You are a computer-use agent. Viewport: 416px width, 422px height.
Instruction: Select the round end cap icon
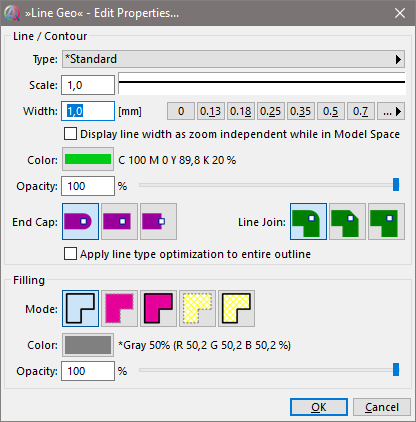point(80,222)
